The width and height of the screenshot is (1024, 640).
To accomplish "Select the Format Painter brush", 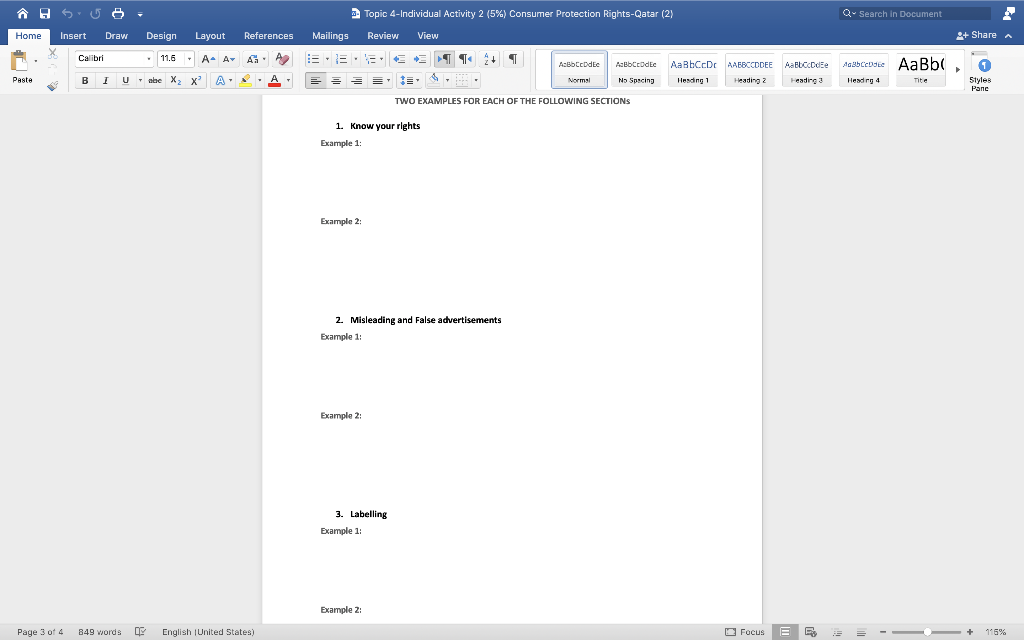I will pos(53,85).
